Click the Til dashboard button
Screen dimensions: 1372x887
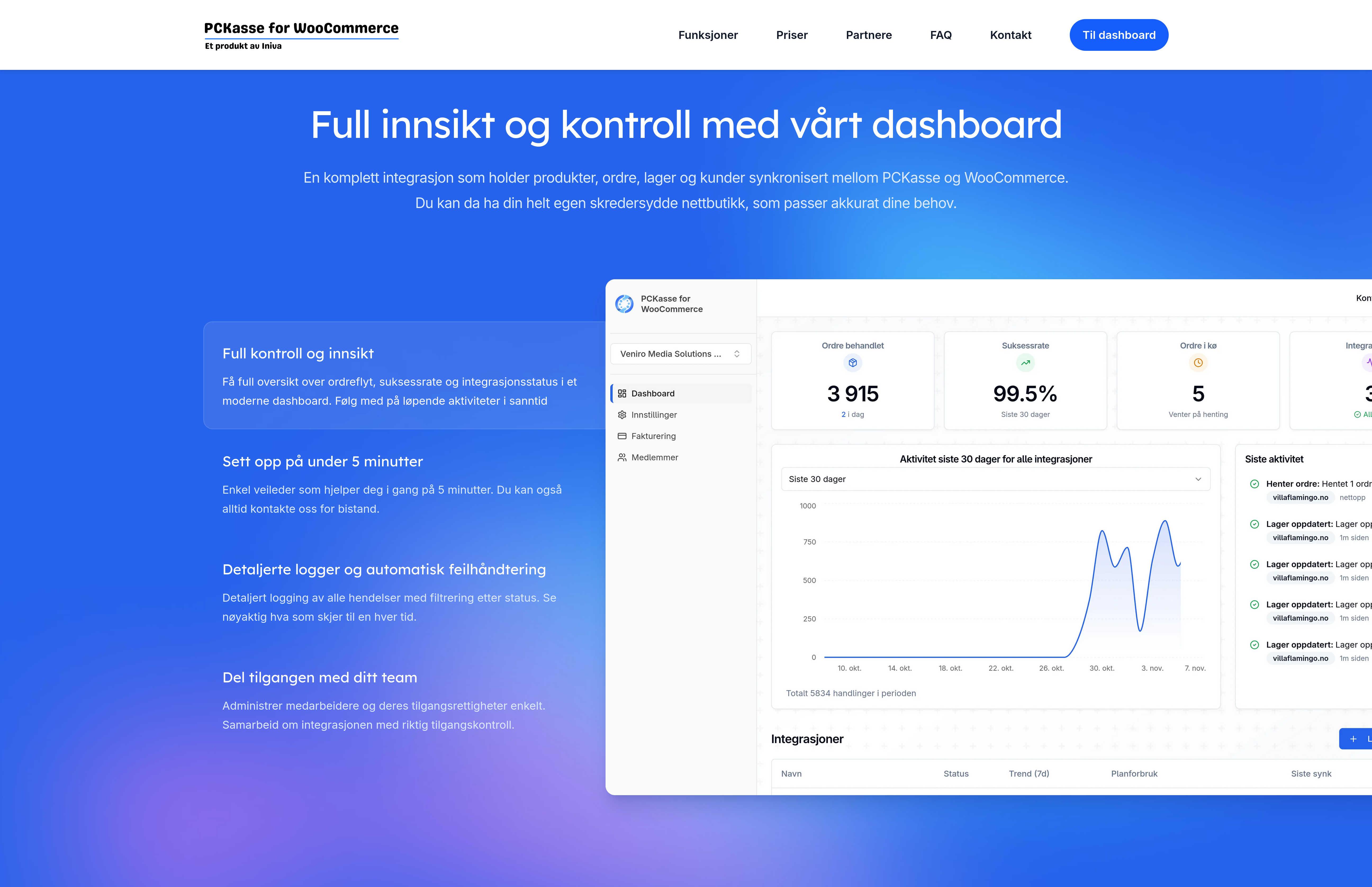point(1119,35)
